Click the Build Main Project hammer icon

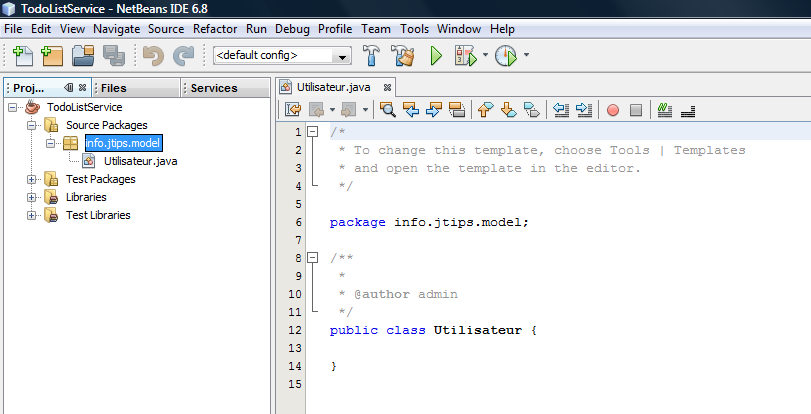[x=371, y=55]
